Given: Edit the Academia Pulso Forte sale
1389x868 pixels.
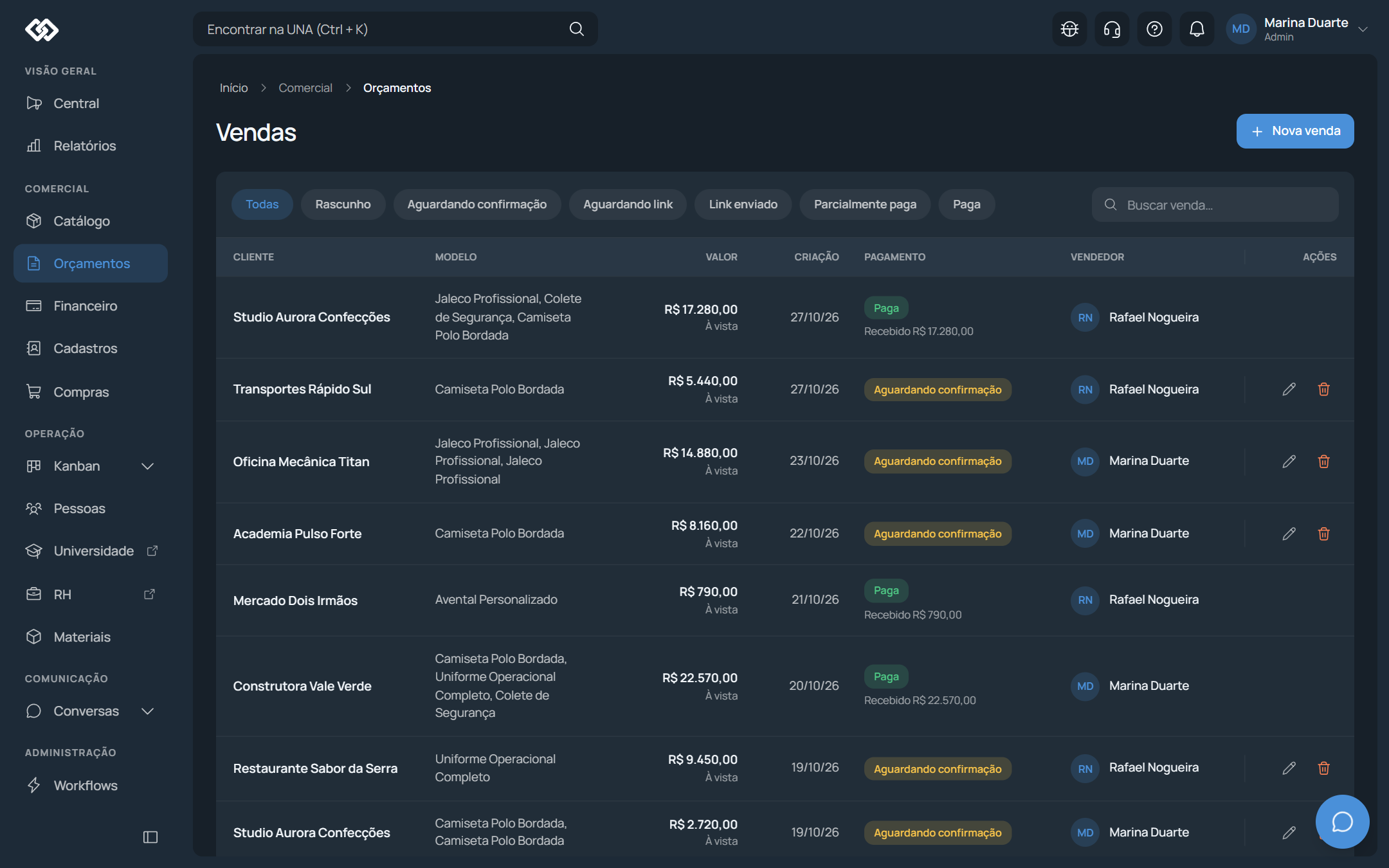Looking at the screenshot, I should coord(1289,534).
